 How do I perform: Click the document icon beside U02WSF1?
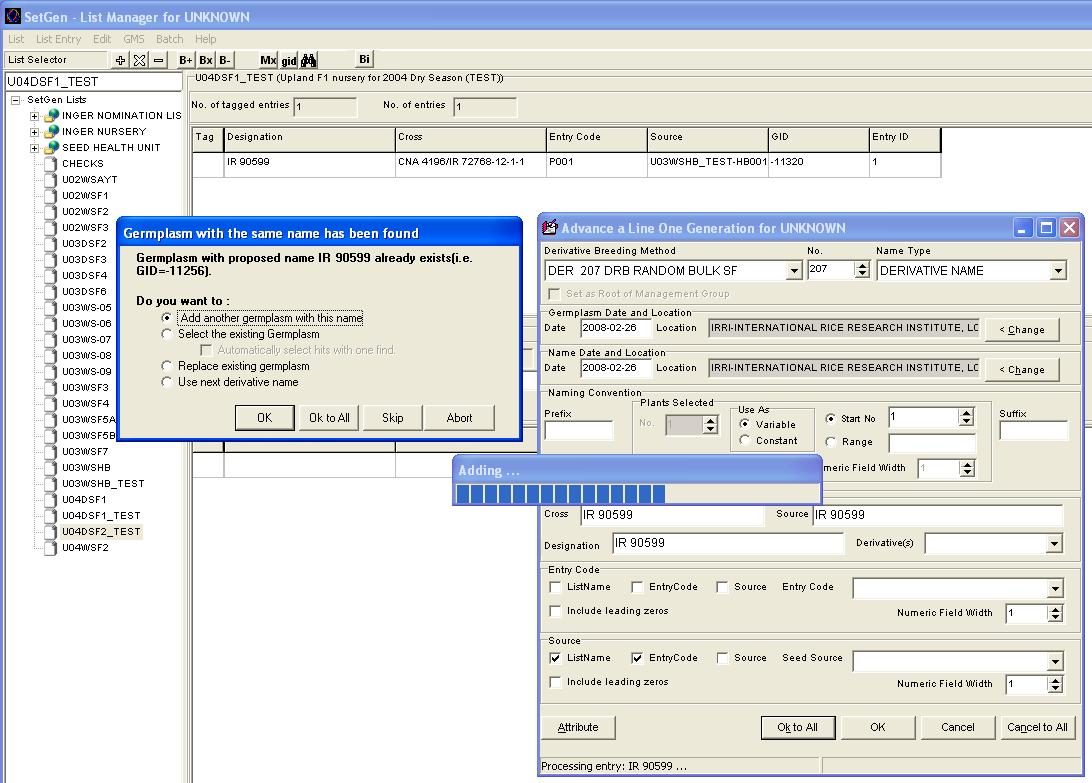tap(50, 195)
